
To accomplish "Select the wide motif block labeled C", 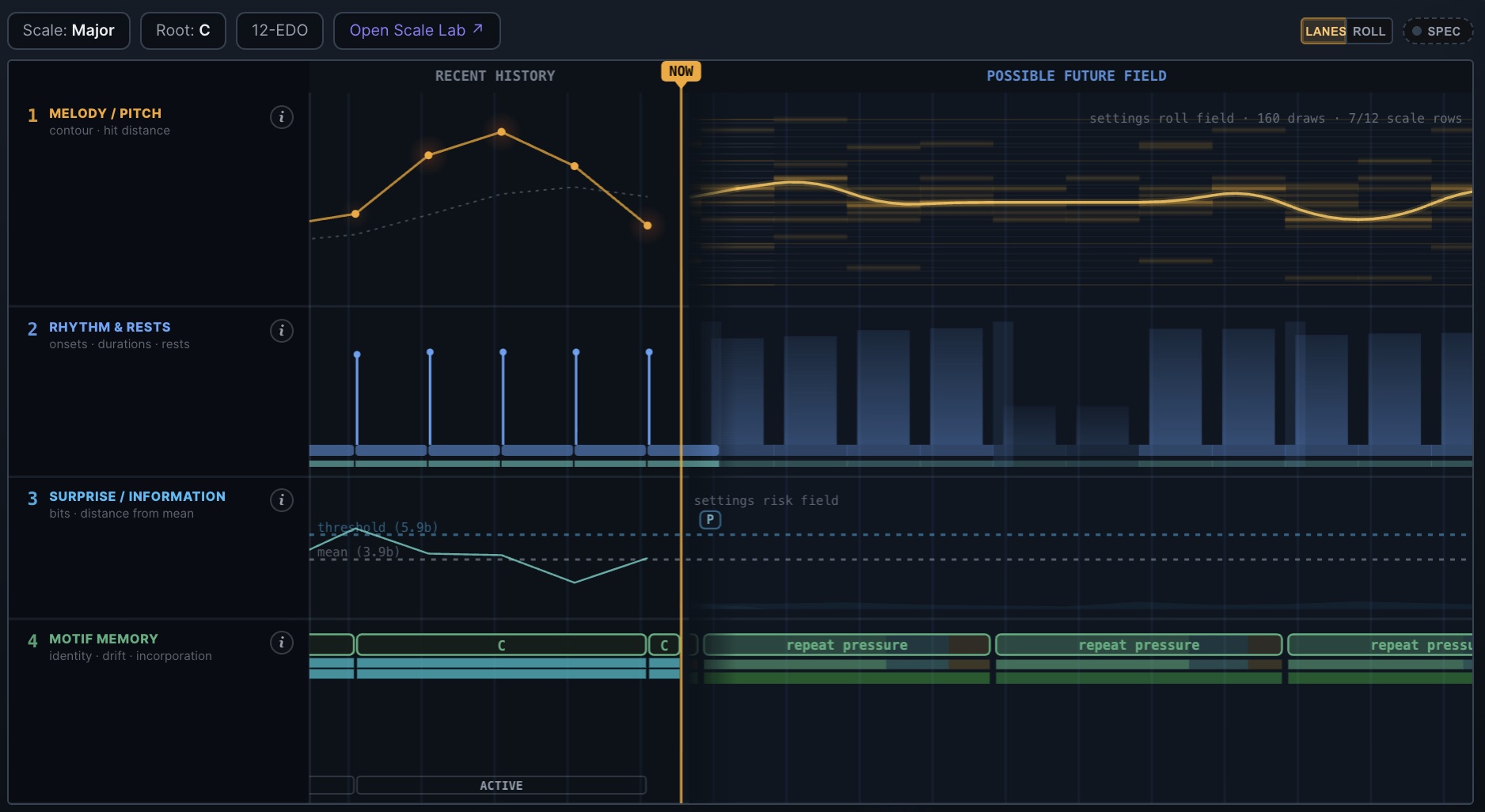I will 501,645.
